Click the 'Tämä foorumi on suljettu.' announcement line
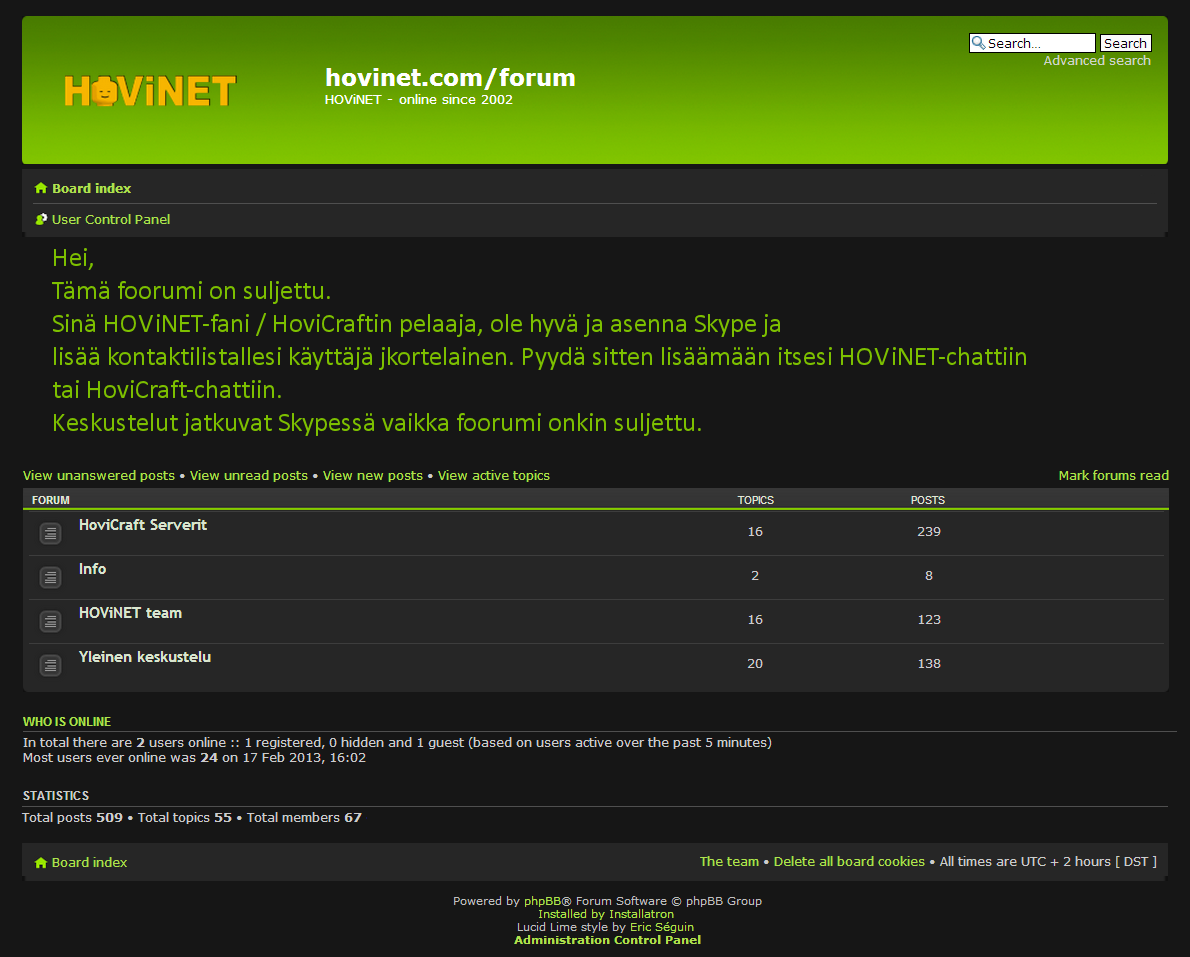 point(191,291)
